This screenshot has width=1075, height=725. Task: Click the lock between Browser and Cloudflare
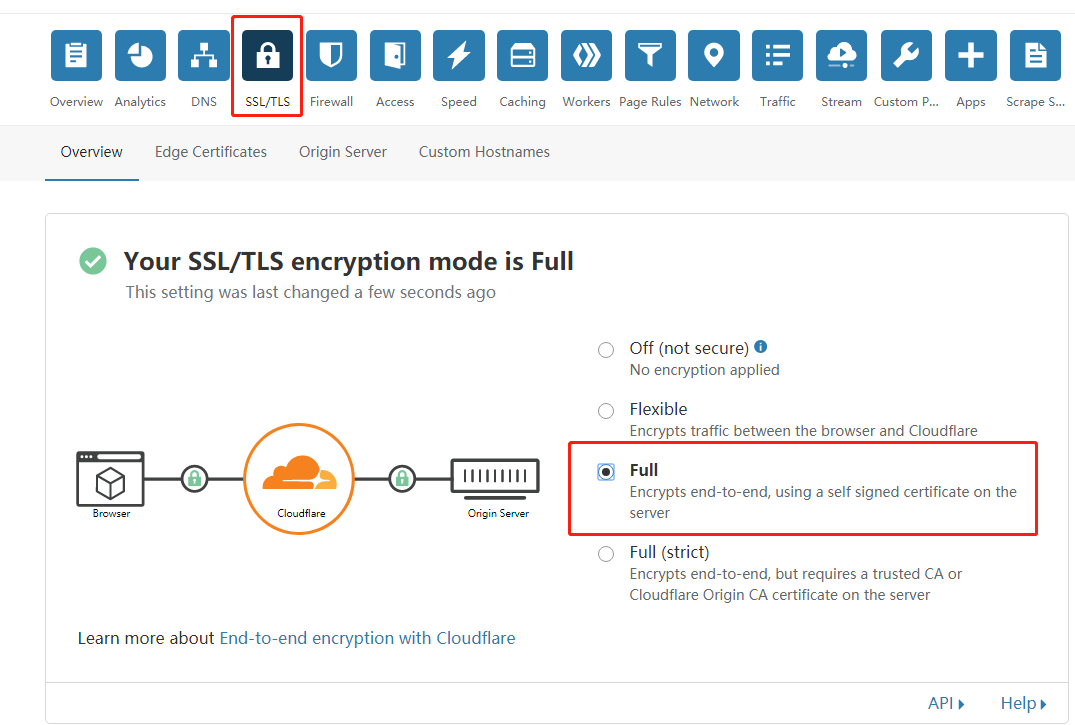point(195,478)
